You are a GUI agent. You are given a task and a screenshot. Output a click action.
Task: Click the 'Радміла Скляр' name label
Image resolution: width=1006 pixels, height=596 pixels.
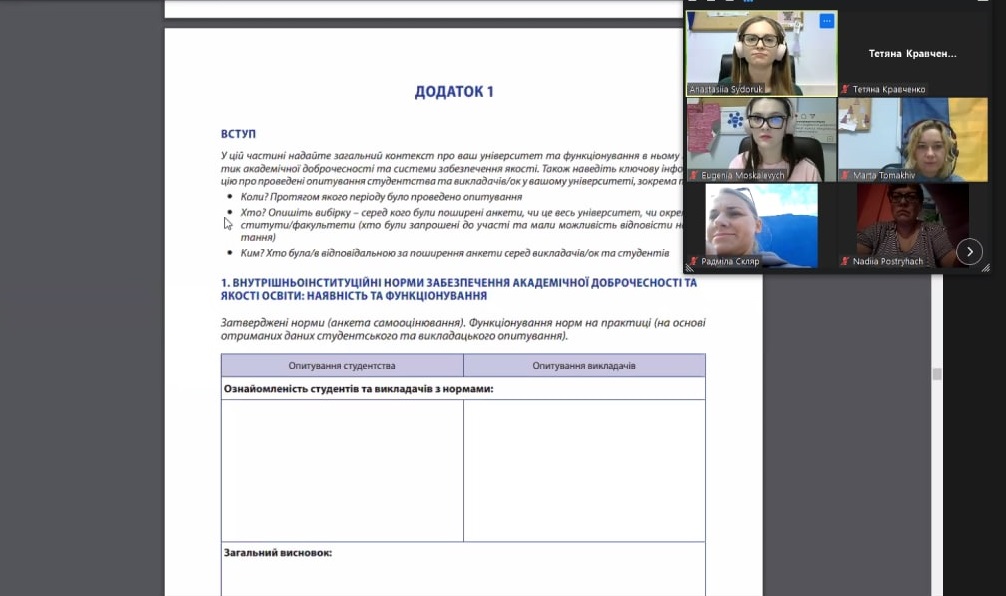coord(730,261)
